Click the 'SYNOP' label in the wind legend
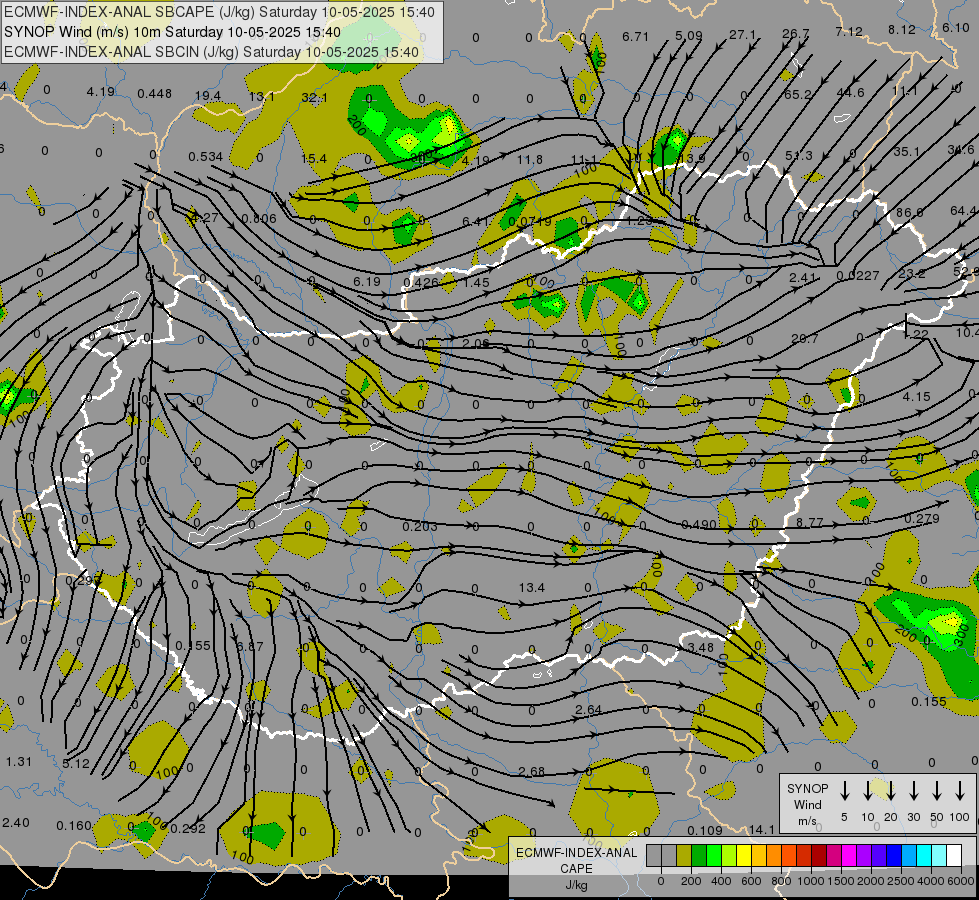Screen dimensions: 979x900 (x=807, y=788)
